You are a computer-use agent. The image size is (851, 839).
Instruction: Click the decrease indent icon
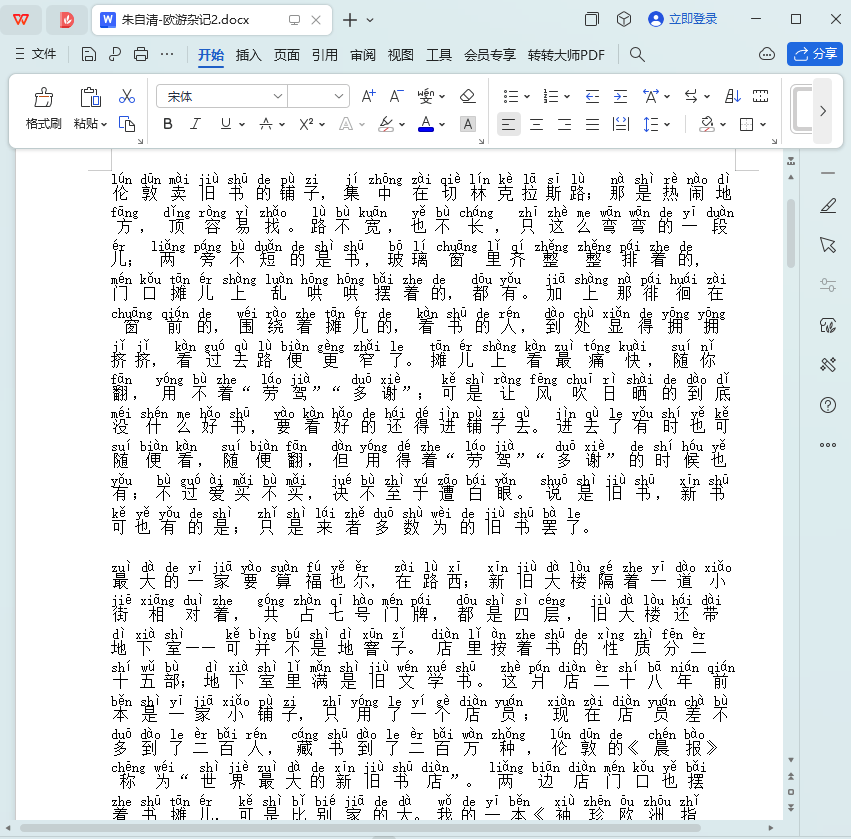592,97
